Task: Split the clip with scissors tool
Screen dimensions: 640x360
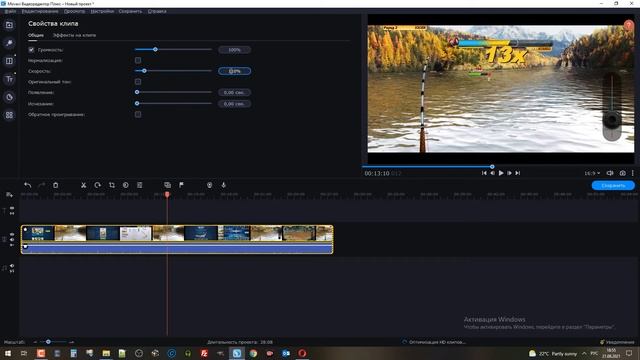Action: pos(83,185)
